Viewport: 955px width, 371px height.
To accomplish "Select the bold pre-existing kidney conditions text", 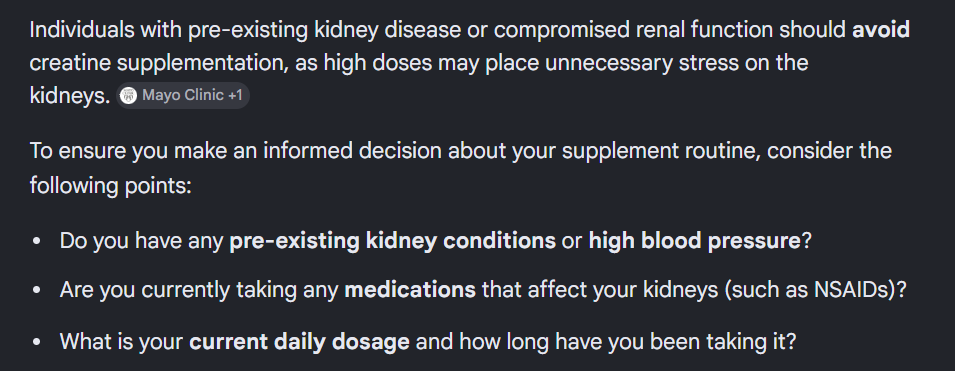I will point(392,241).
